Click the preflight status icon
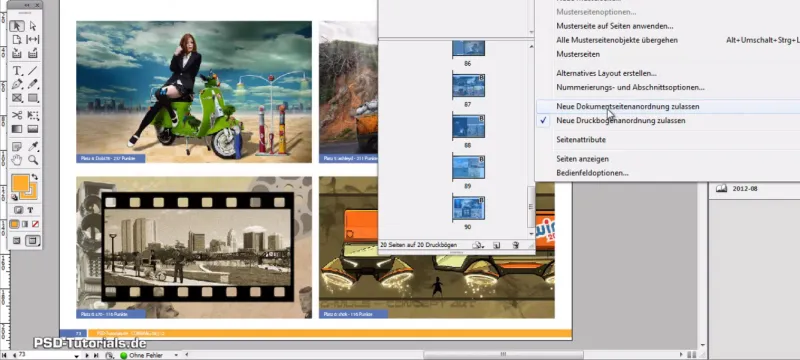The height and width of the screenshot is (360, 800). click(109, 355)
